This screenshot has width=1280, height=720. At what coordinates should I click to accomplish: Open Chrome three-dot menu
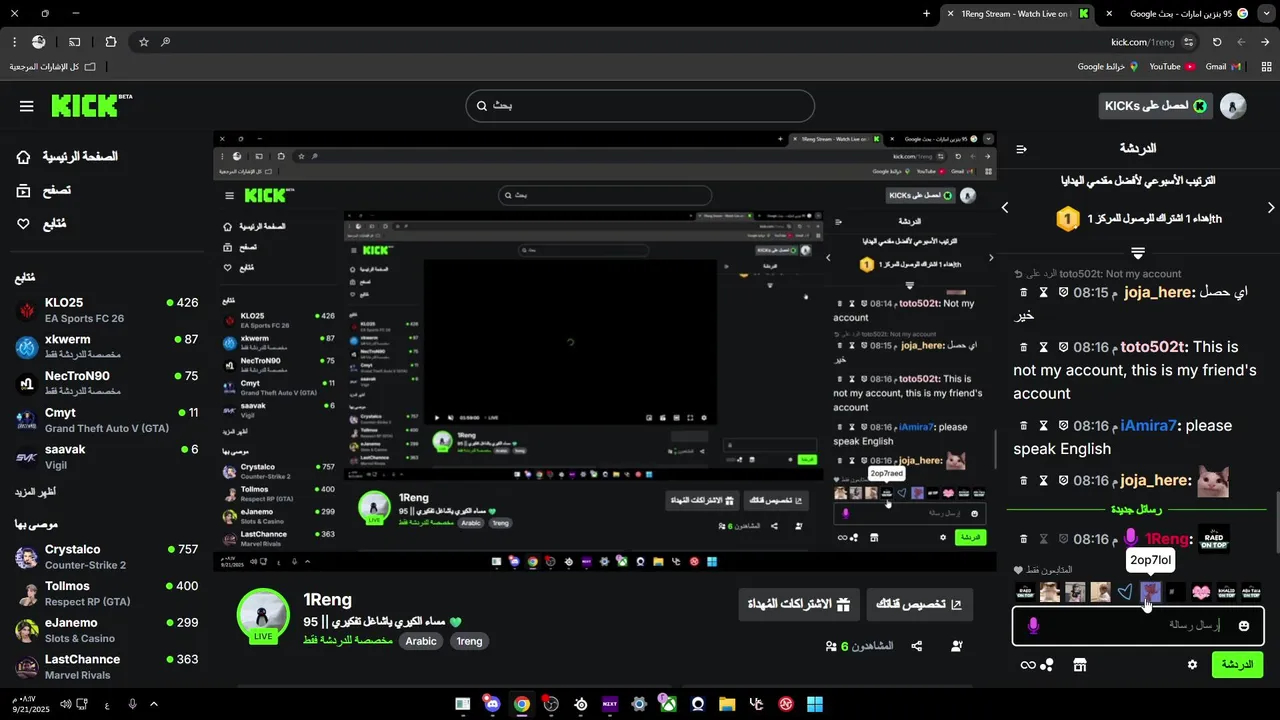point(14,42)
